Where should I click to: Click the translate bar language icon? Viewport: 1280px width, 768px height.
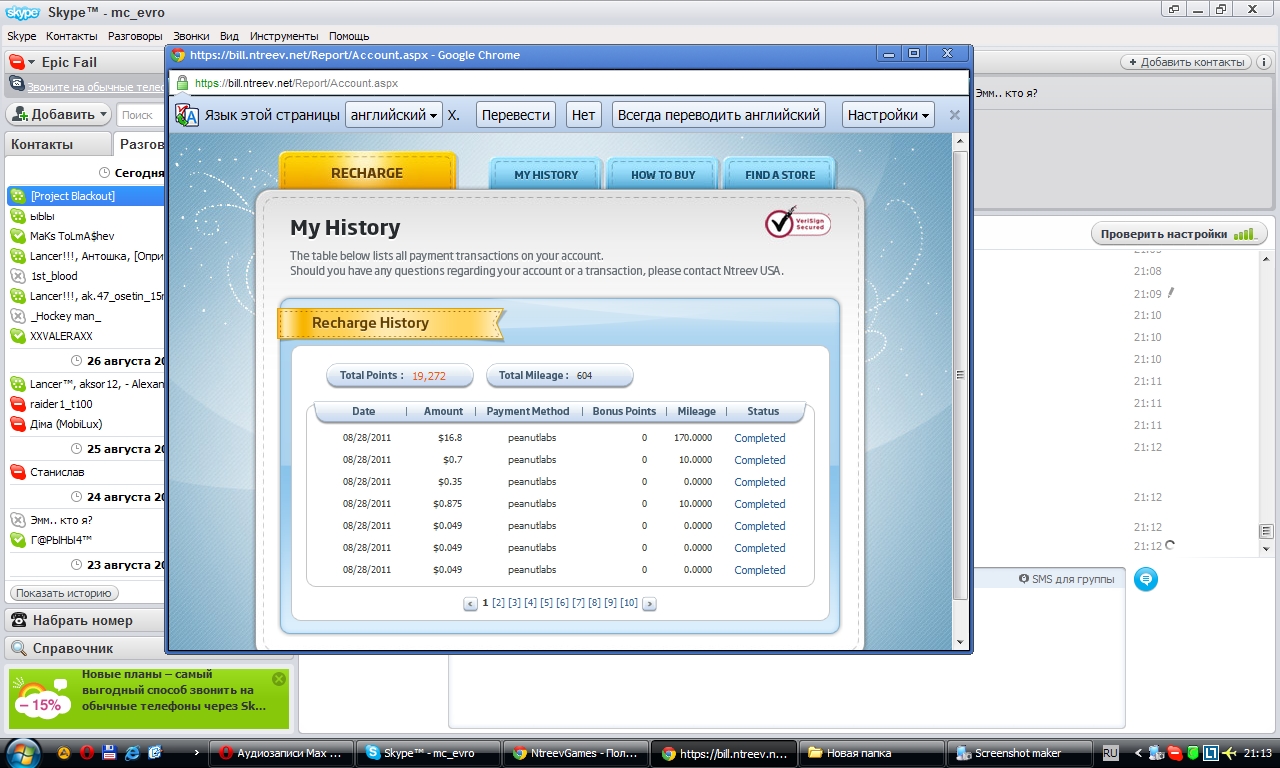point(187,115)
